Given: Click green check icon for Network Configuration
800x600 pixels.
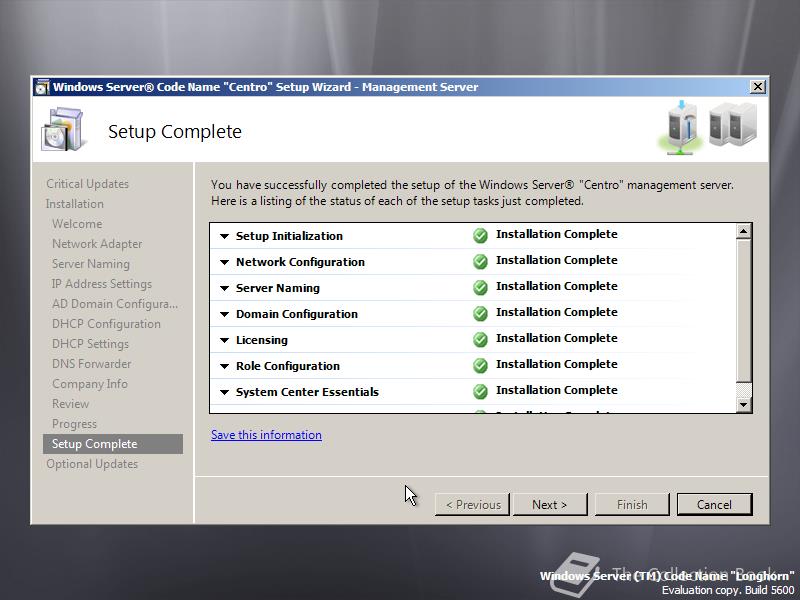Looking at the screenshot, I should (x=480, y=262).
